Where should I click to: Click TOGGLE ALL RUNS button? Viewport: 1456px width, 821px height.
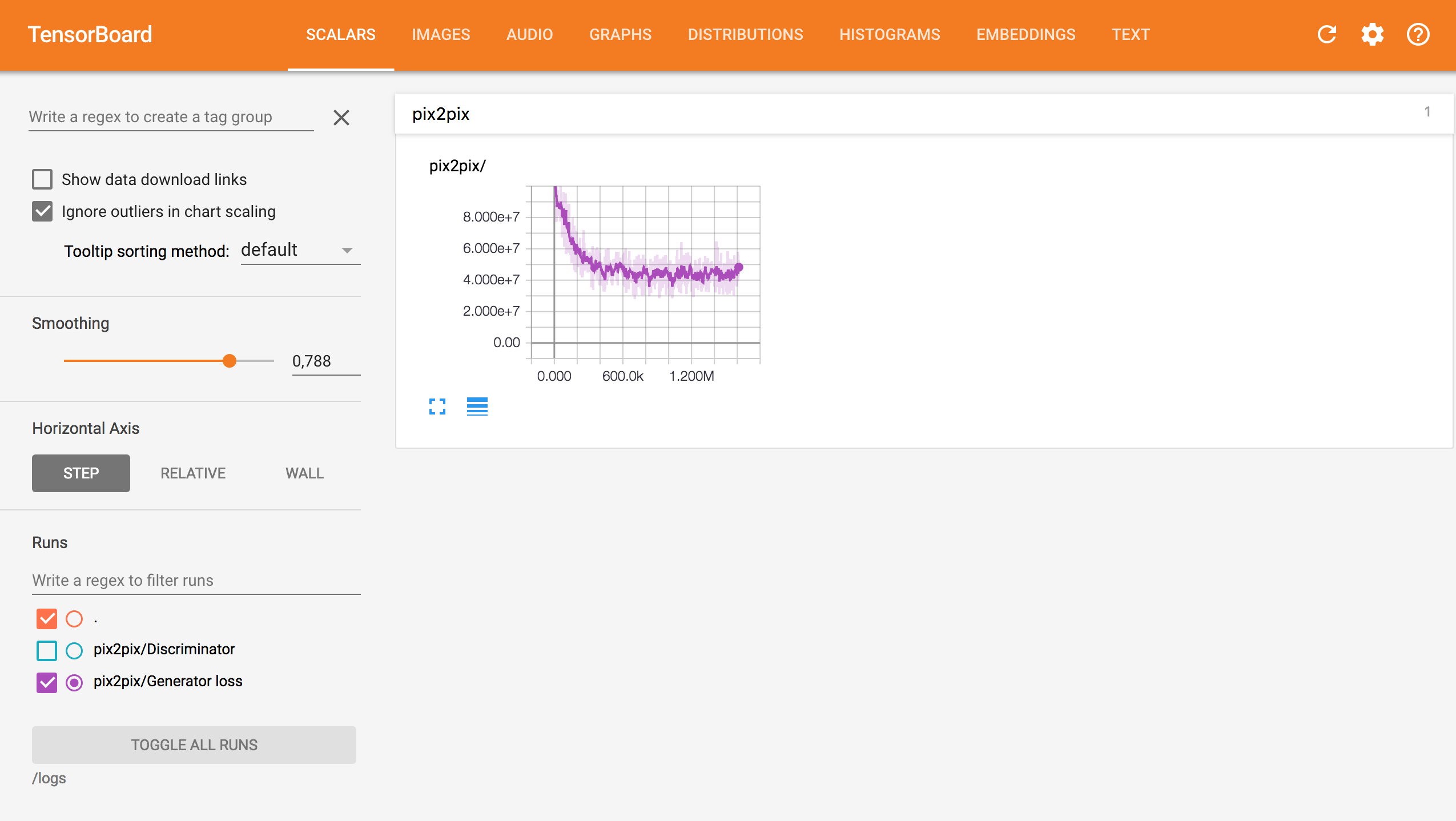(194, 745)
